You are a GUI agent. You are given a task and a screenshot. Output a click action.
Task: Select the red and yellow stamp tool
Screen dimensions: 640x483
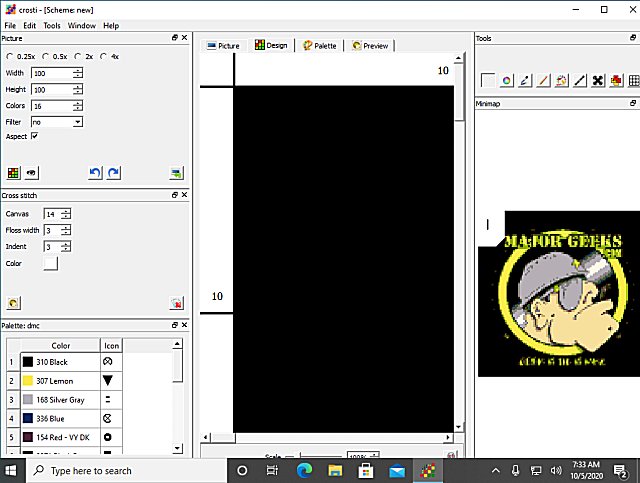click(616, 80)
